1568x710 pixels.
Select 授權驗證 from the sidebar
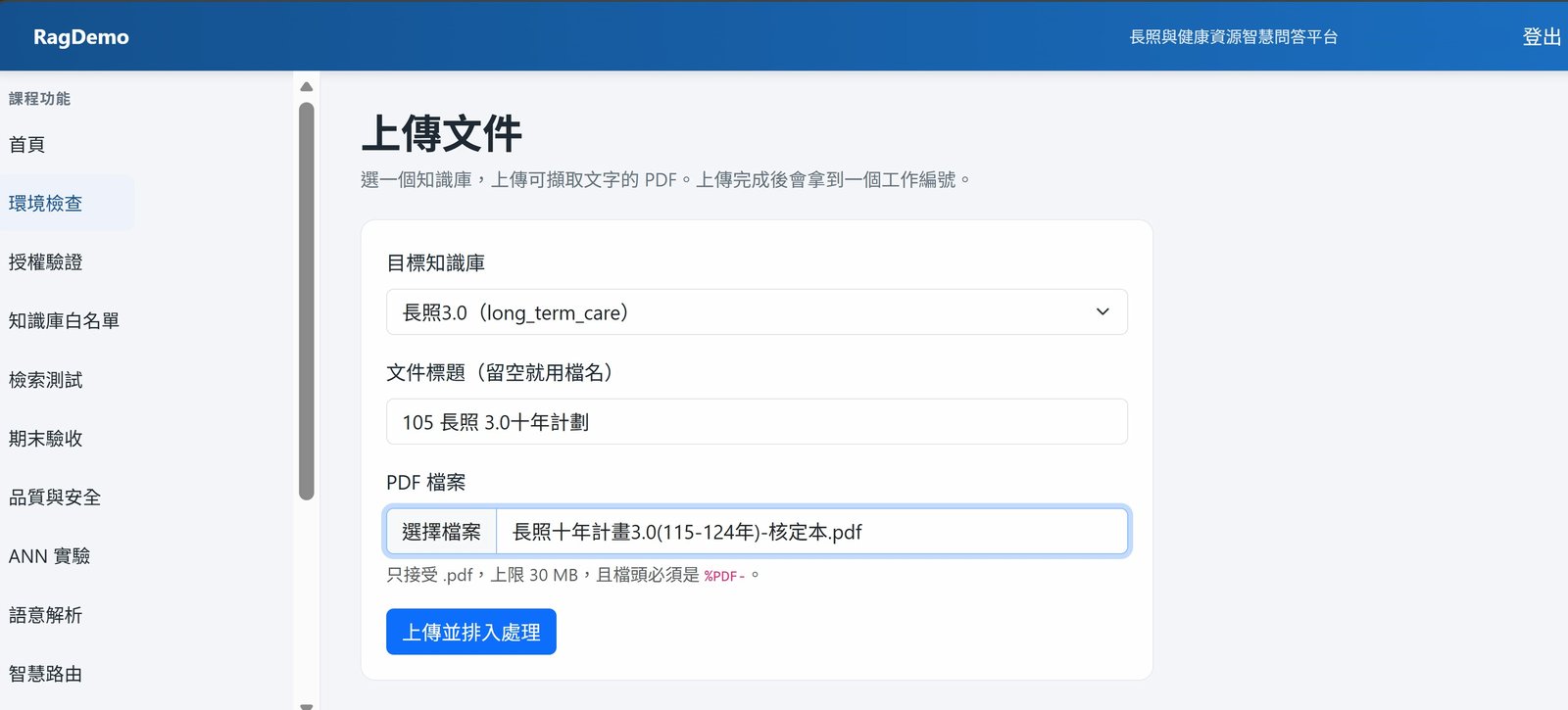(x=45, y=262)
